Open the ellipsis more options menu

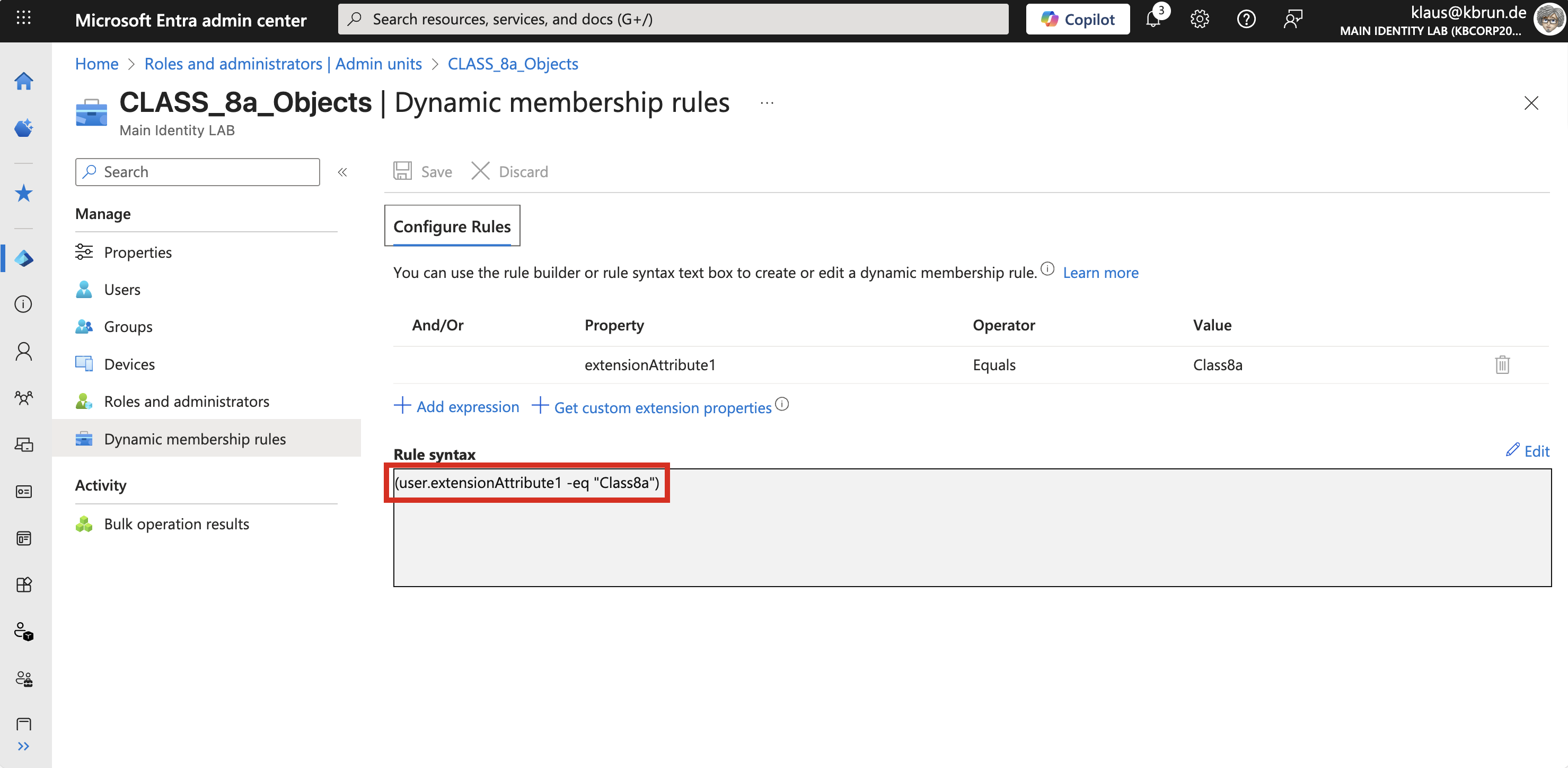point(767,103)
